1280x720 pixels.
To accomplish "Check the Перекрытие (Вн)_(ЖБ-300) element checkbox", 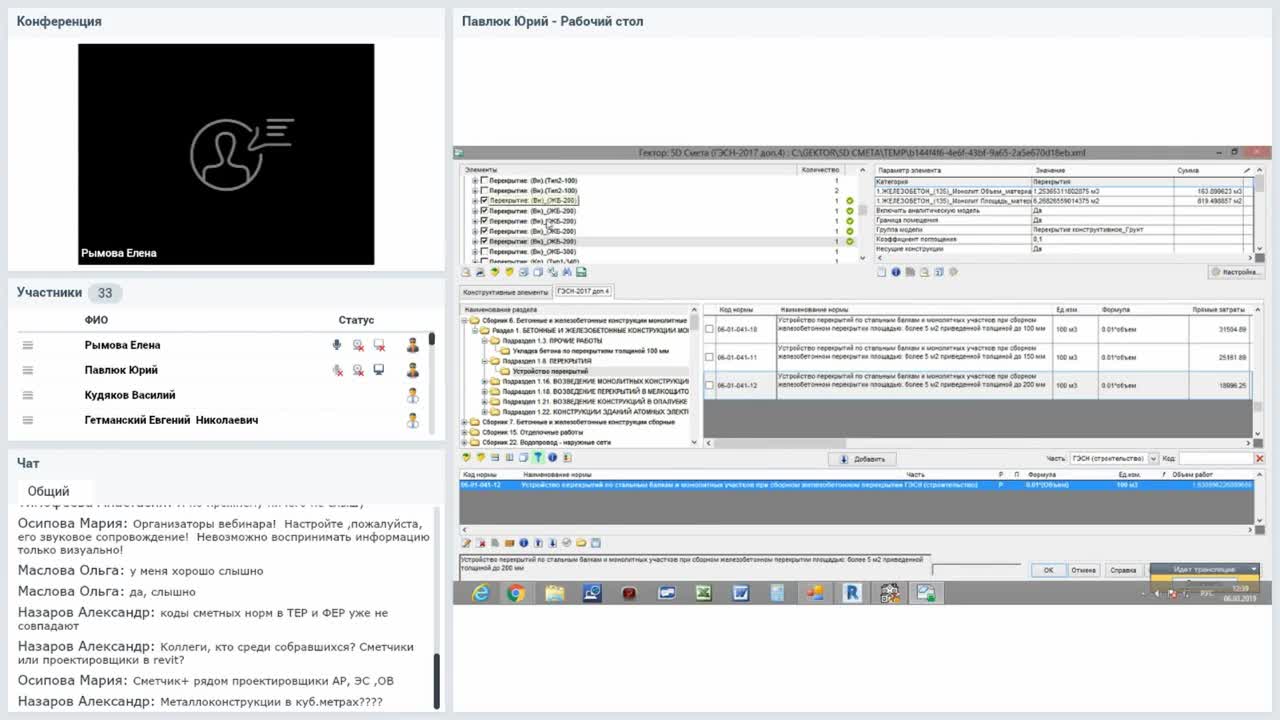I will [485, 251].
